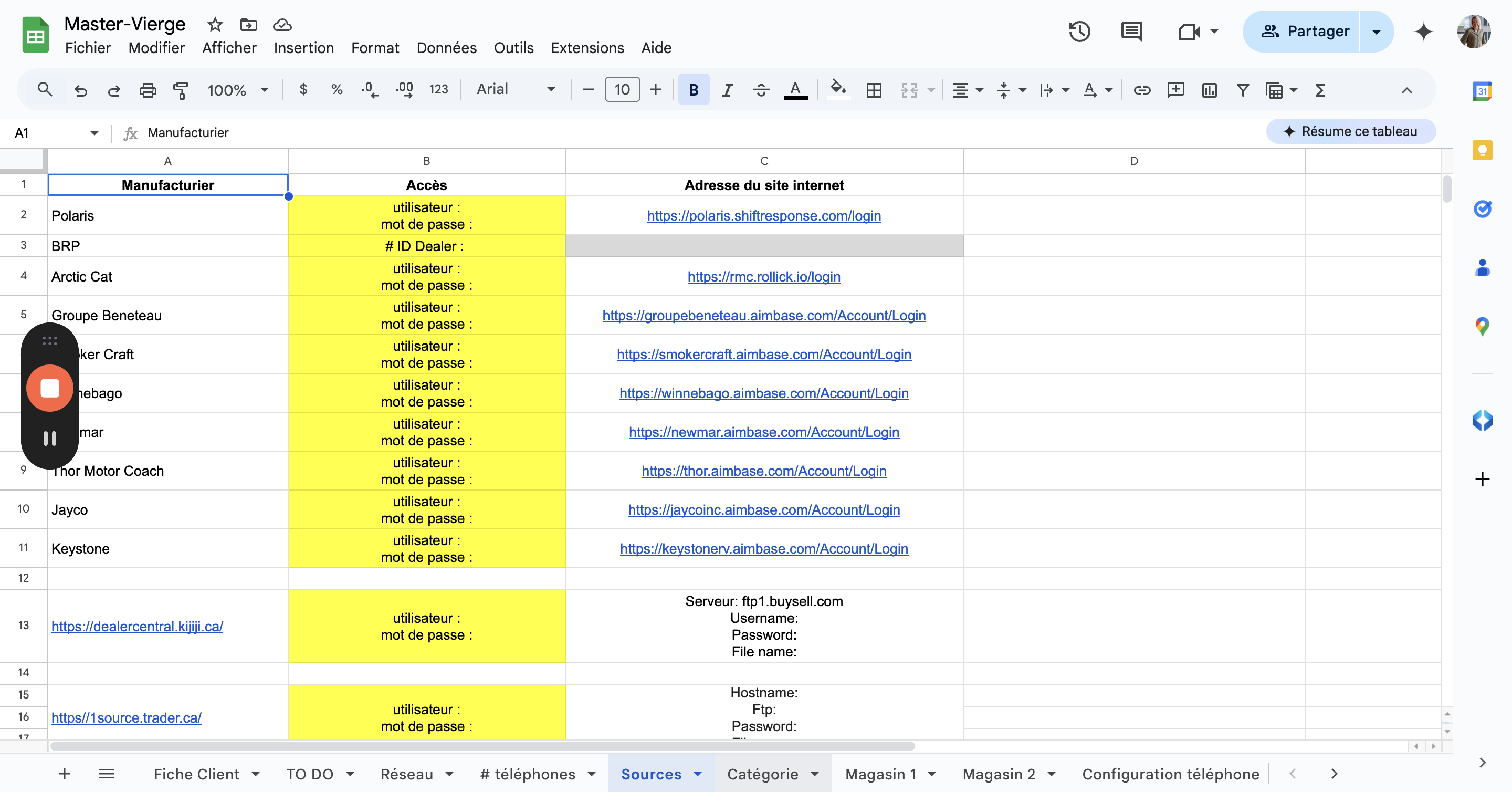Screen dimensions: 1512x792
Task: Open fill color picker
Action: (839, 90)
